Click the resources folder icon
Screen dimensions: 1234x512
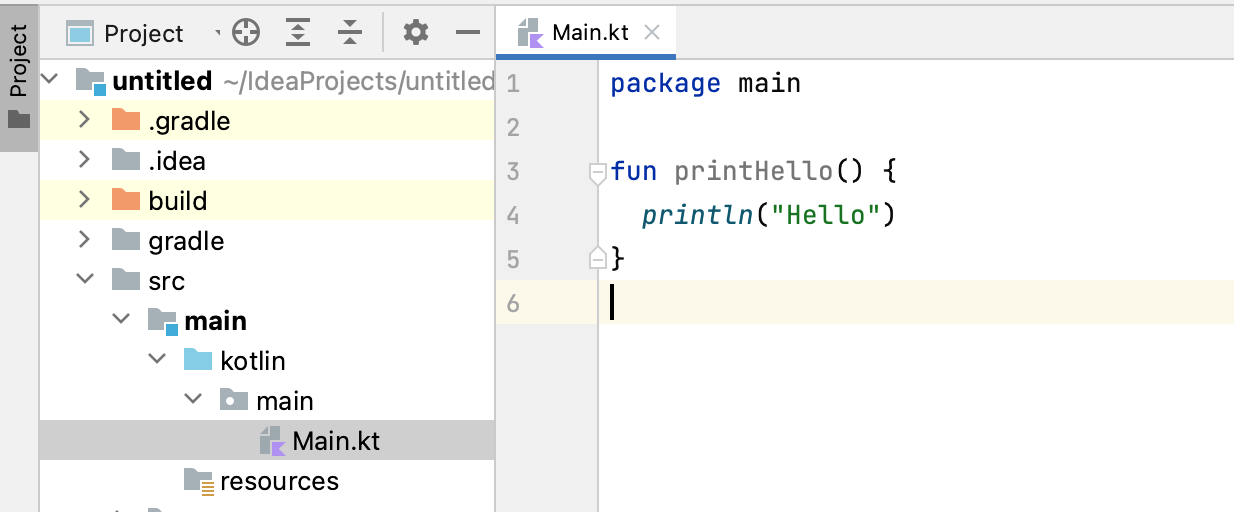pyautogui.click(x=199, y=481)
